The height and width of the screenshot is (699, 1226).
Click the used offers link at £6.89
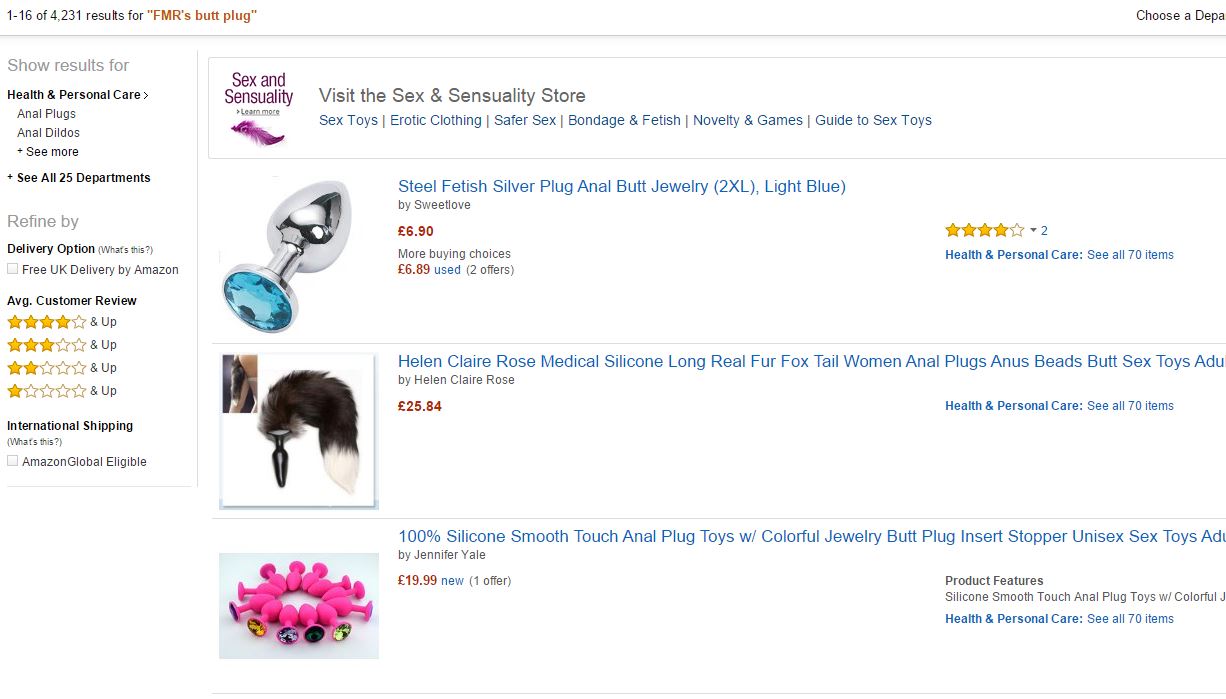click(447, 270)
